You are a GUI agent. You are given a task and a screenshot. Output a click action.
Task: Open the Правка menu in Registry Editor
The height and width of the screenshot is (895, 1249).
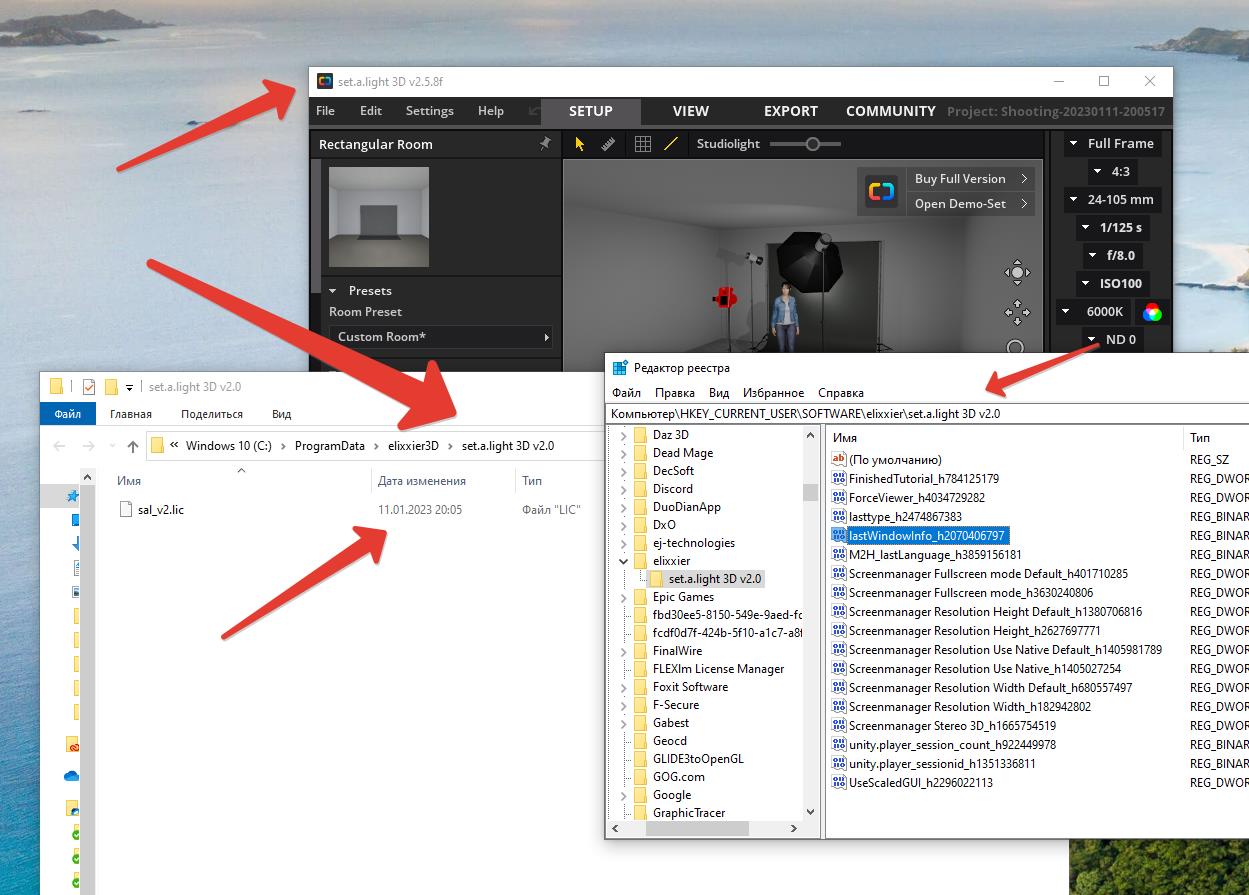[675, 393]
